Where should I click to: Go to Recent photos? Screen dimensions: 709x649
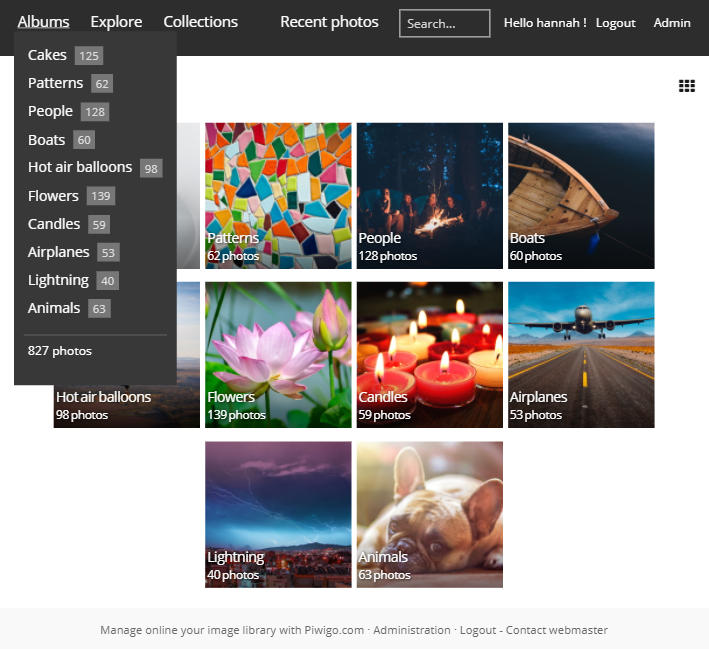[329, 22]
